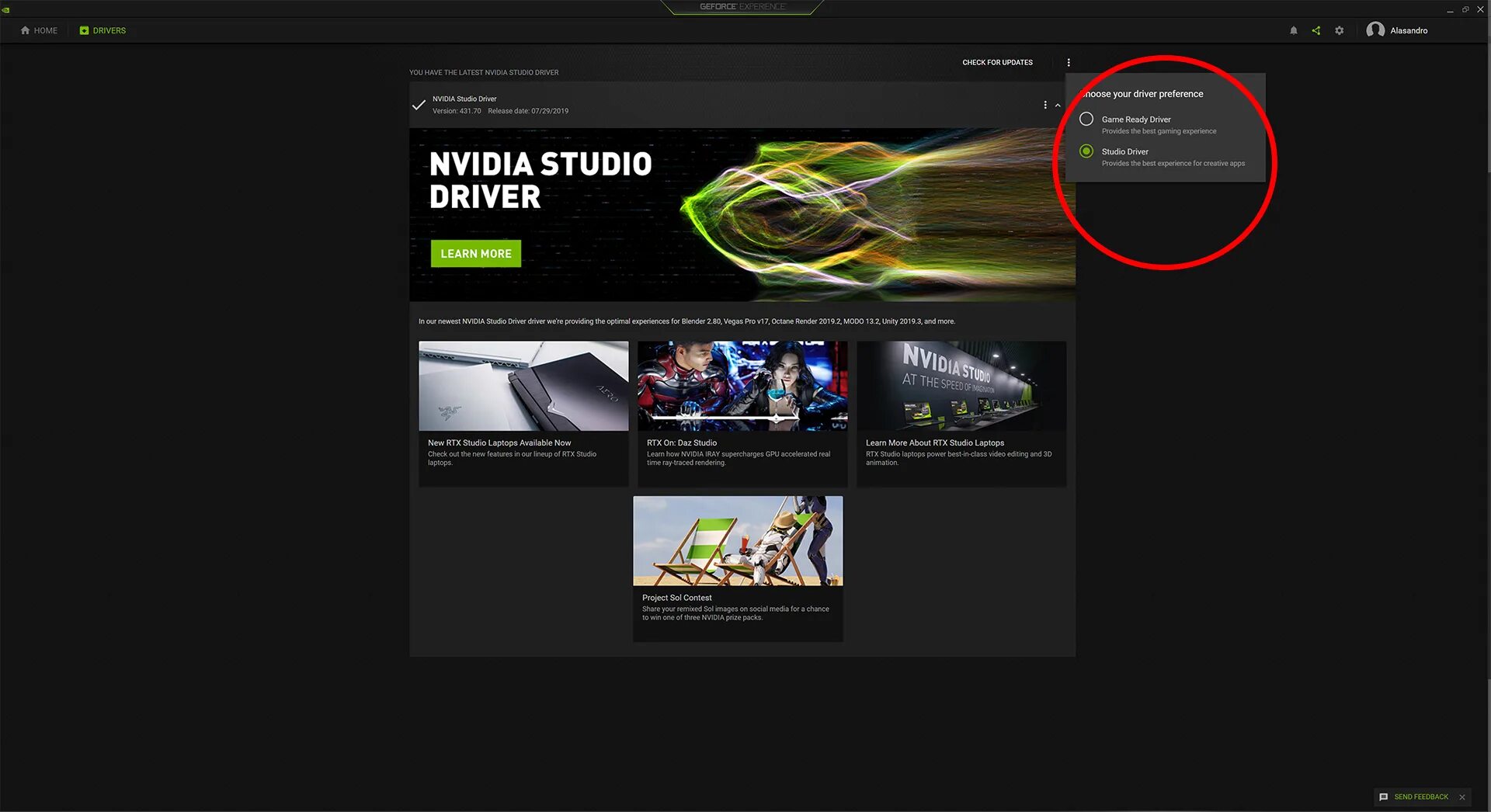This screenshot has width=1491, height=812.
Task: Select the Game Ready Driver option
Action: click(1086, 119)
